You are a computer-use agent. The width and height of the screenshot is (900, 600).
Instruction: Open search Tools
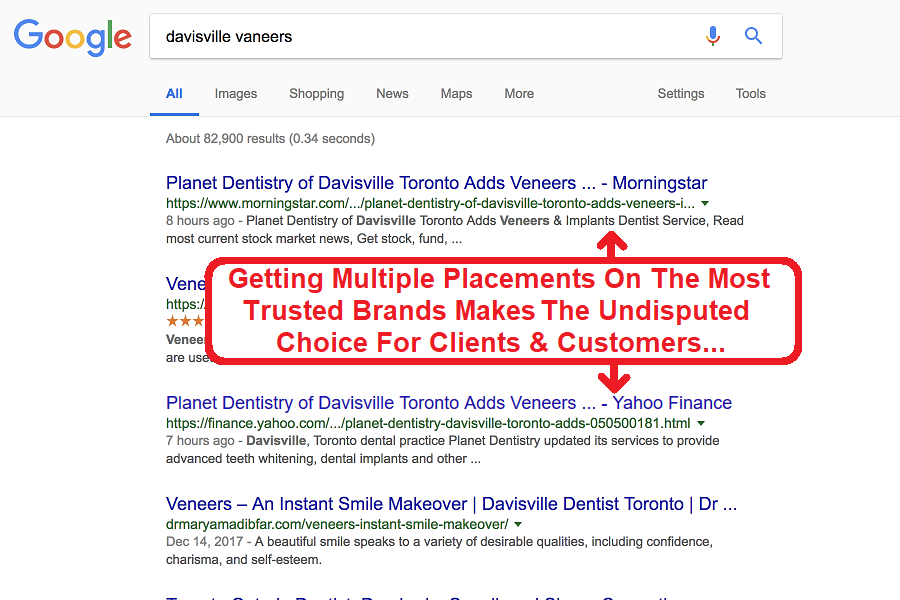(751, 94)
